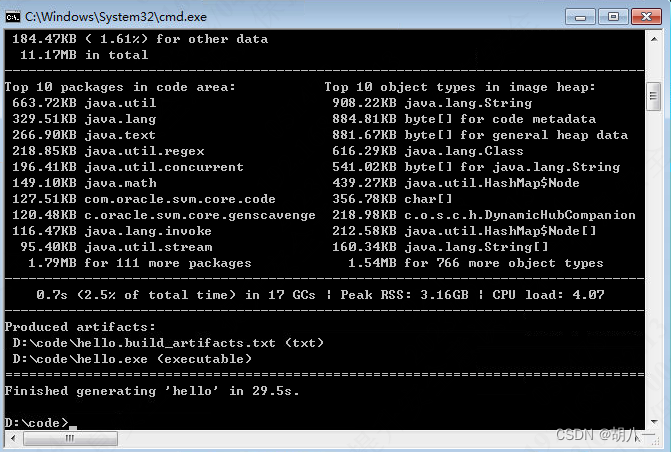
Task: Click the 'c.oracle.svm.core.genscavenge' row
Action: [x=163, y=215]
